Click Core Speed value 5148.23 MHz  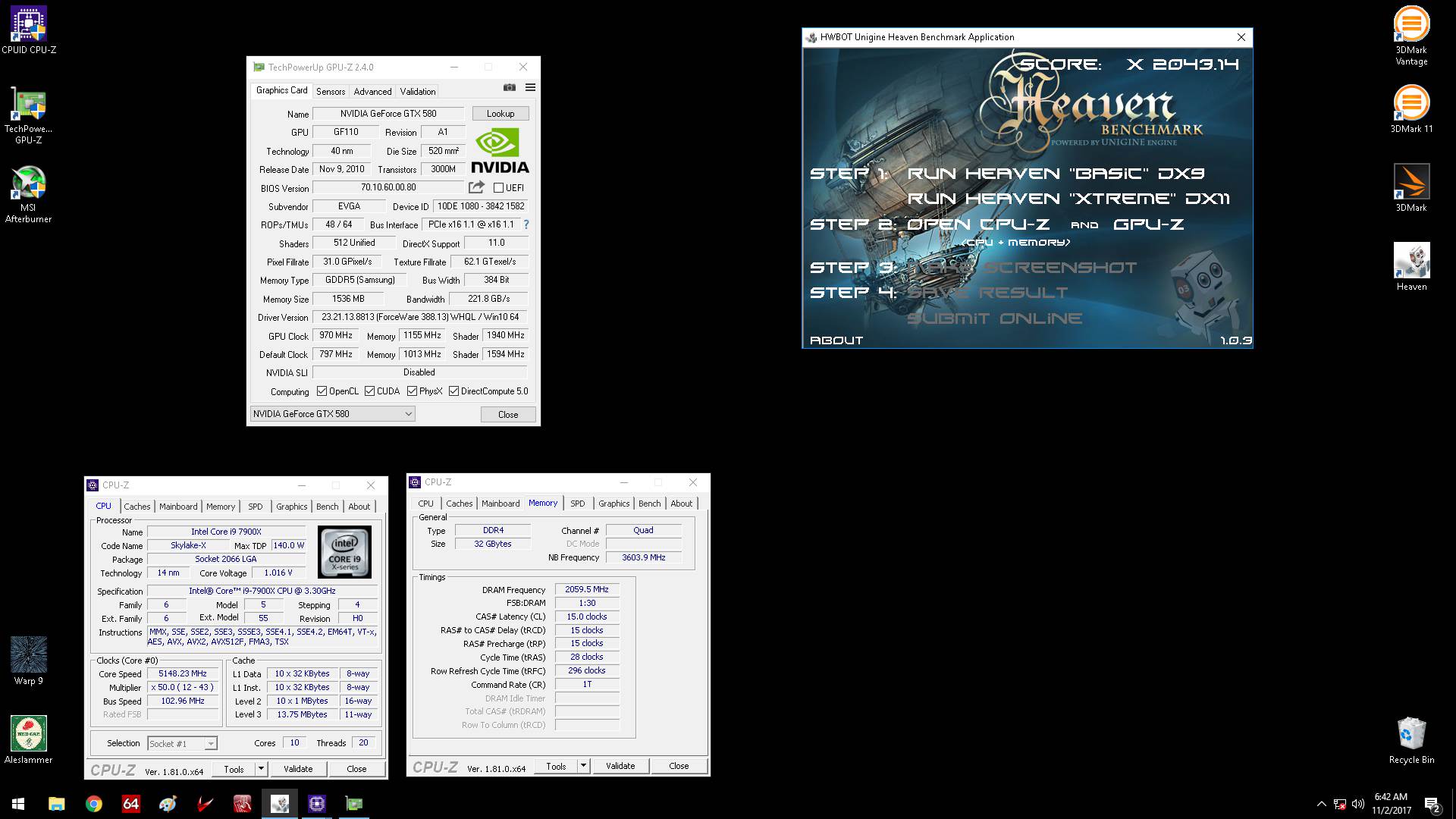183,673
